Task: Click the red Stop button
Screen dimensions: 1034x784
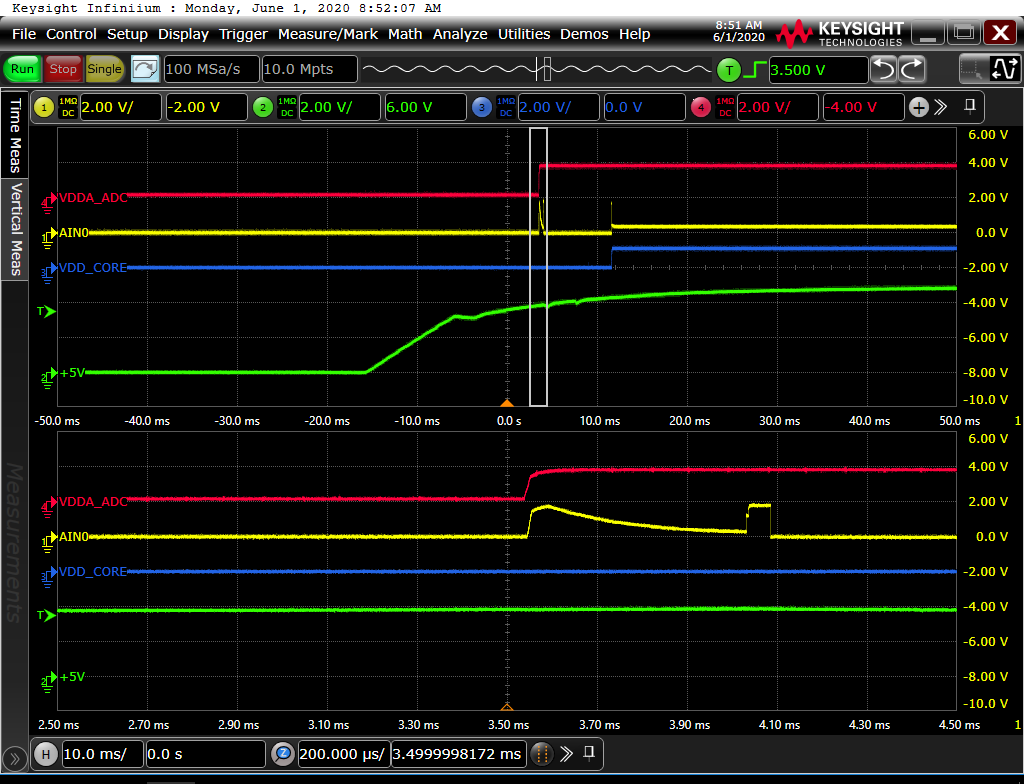Action: [x=63, y=69]
